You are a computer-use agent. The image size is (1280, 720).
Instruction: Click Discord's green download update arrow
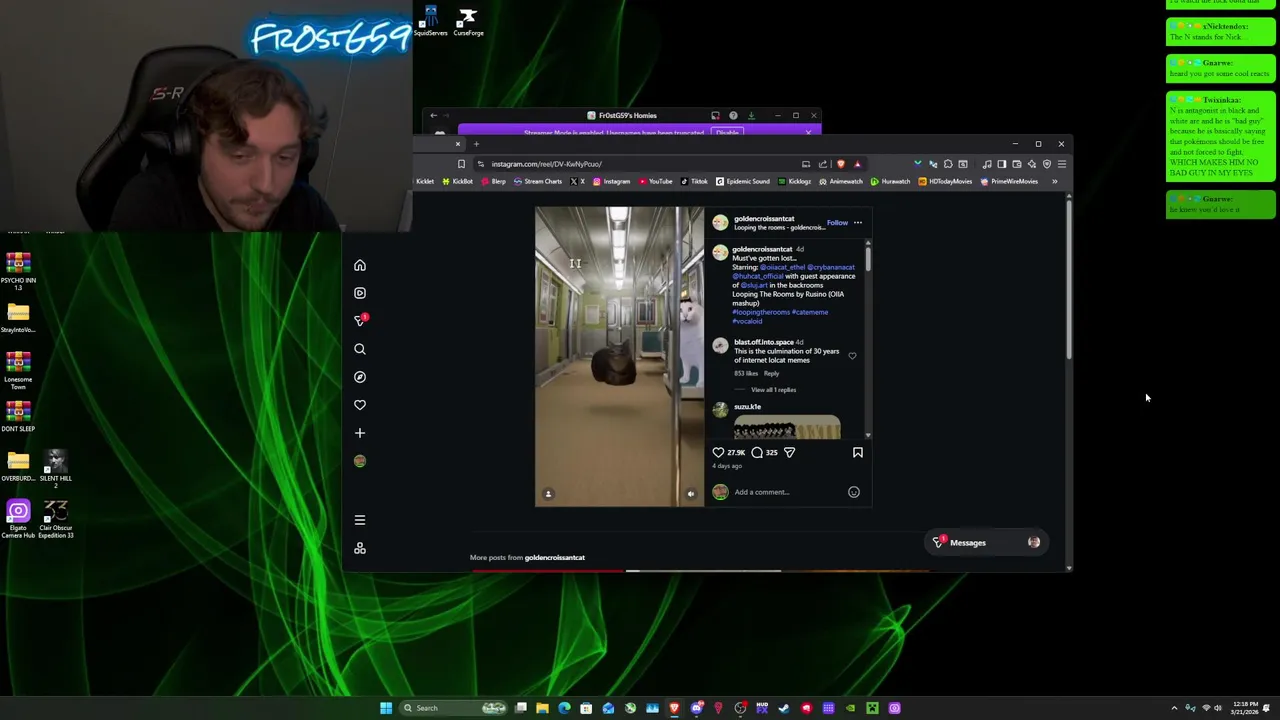click(x=751, y=116)
